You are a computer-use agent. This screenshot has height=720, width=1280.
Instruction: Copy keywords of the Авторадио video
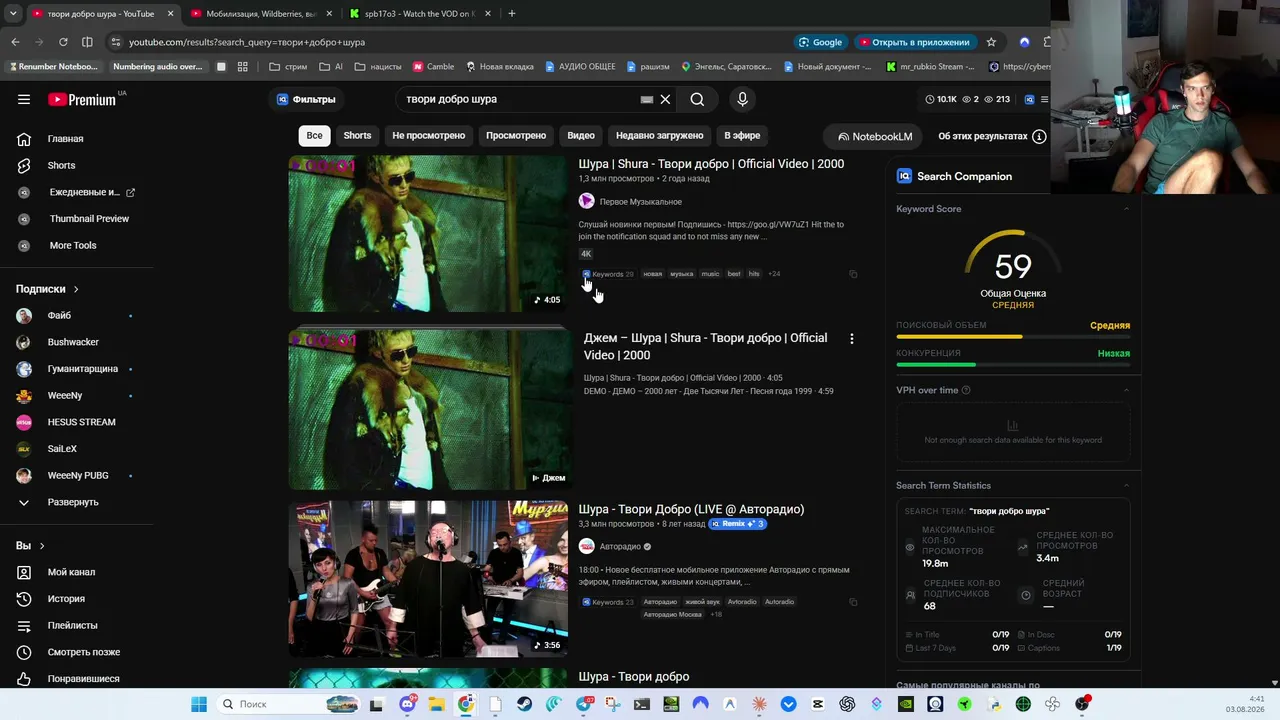pos(853,602)
